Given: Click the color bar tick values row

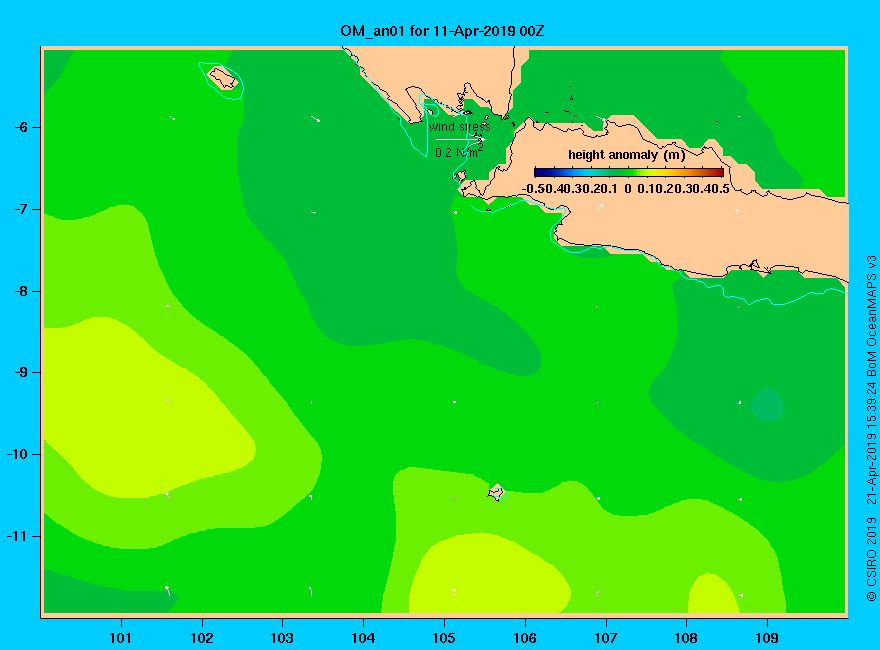Looking at the screenshot, I should [626, 189].
